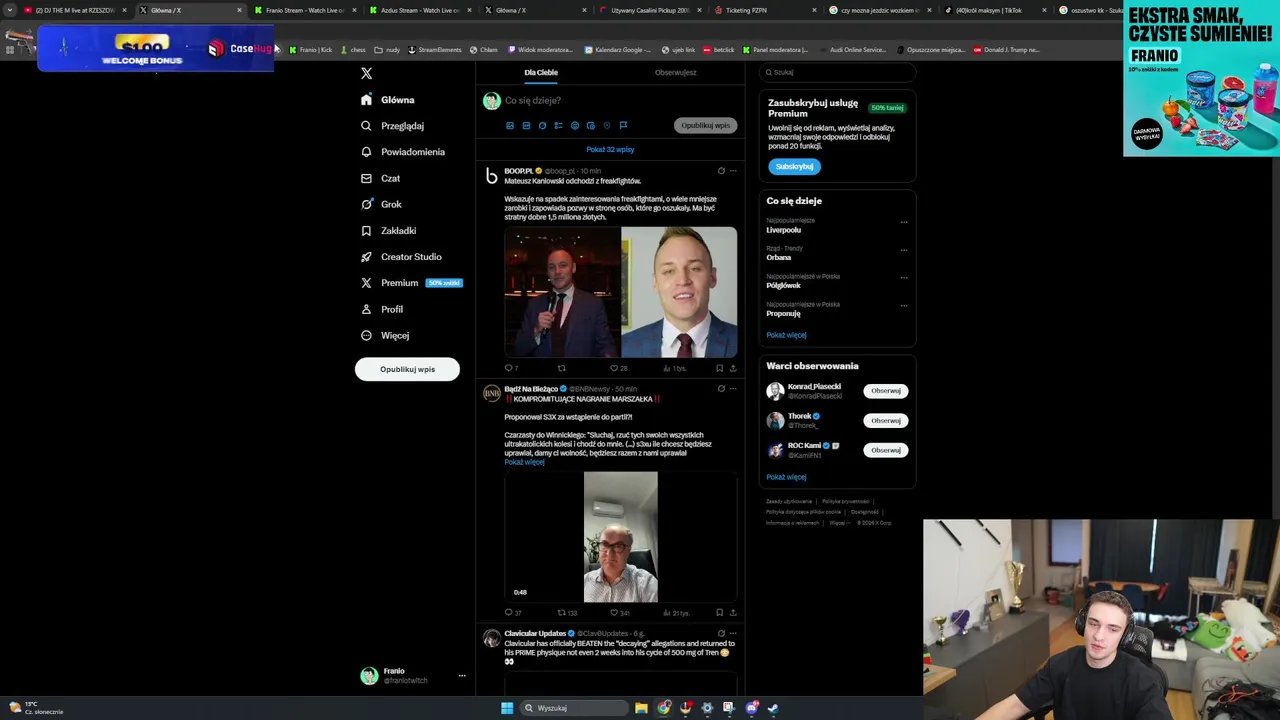Image resolution: width=1280 pixels, height=720 pixels.
Task: Open Czat messages
Action: (381, 178)
